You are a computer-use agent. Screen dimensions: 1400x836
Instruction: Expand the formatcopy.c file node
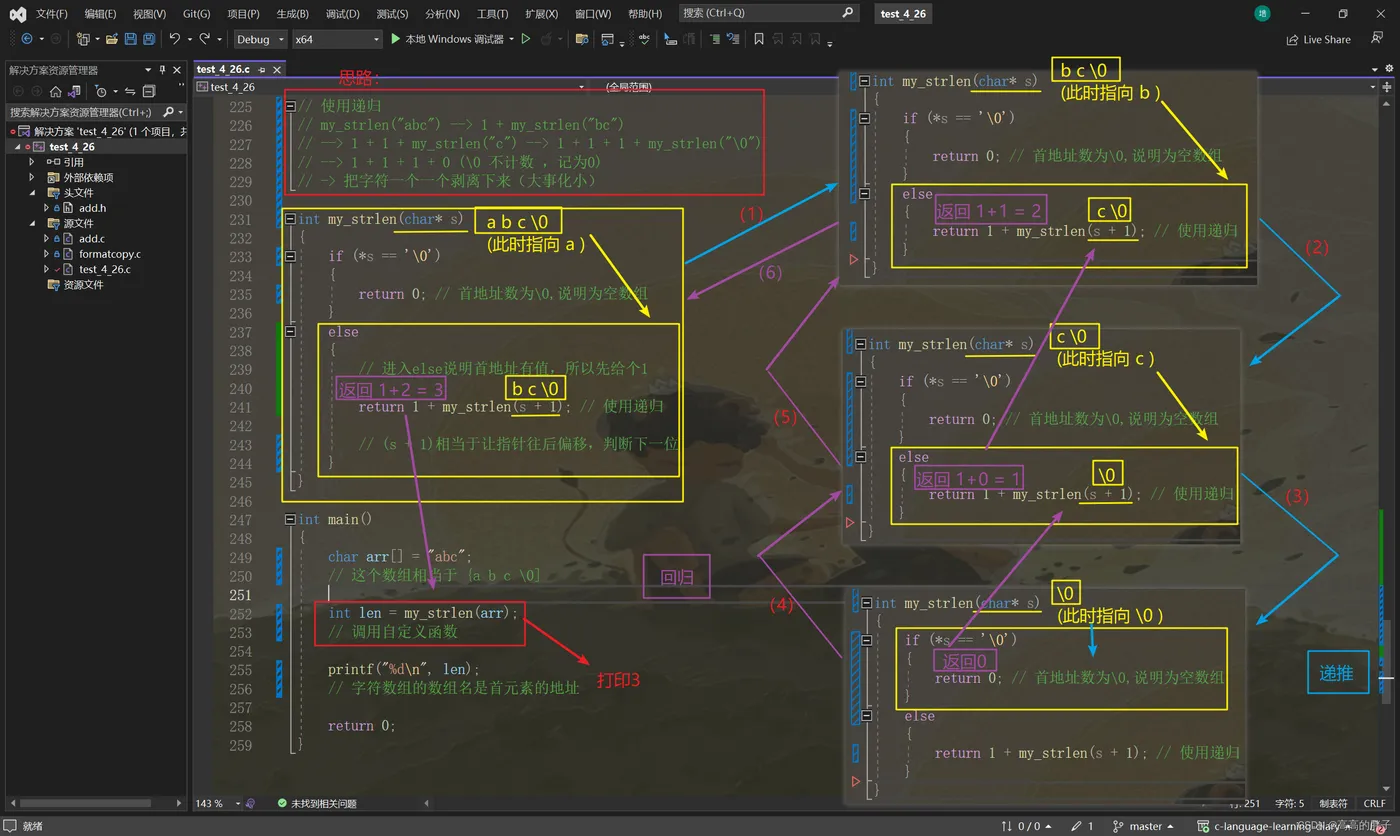(46, 254)
